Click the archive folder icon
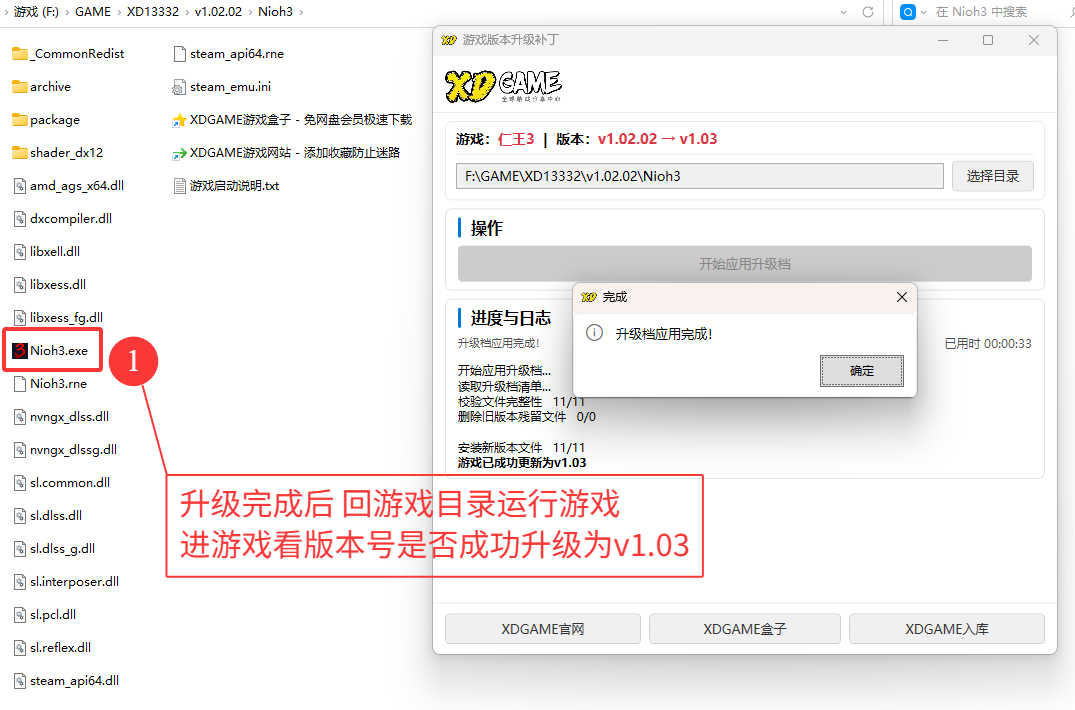1075x710 pixels. click(20, 87)
